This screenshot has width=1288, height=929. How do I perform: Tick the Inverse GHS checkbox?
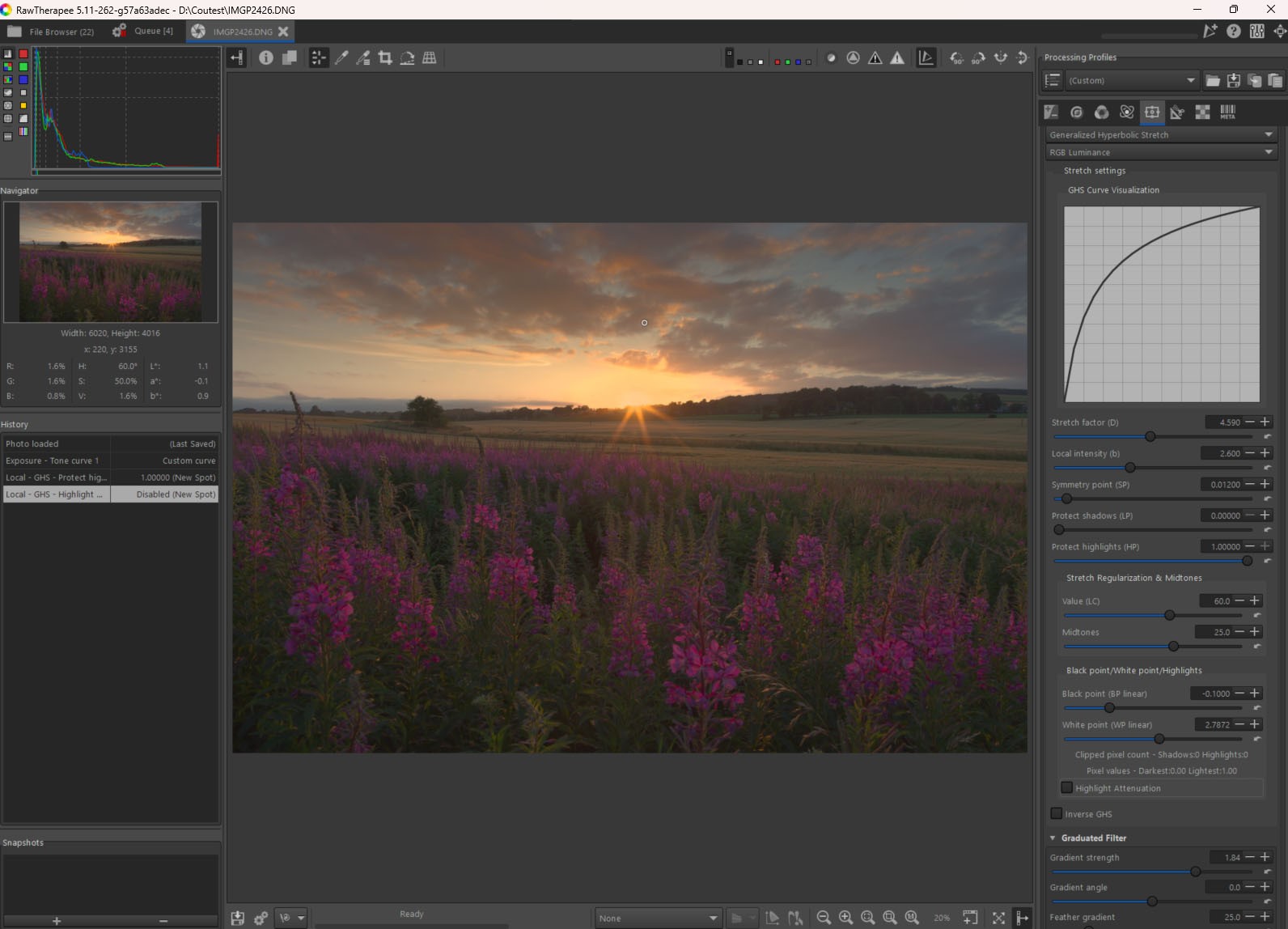click(x=1057, y=813)
